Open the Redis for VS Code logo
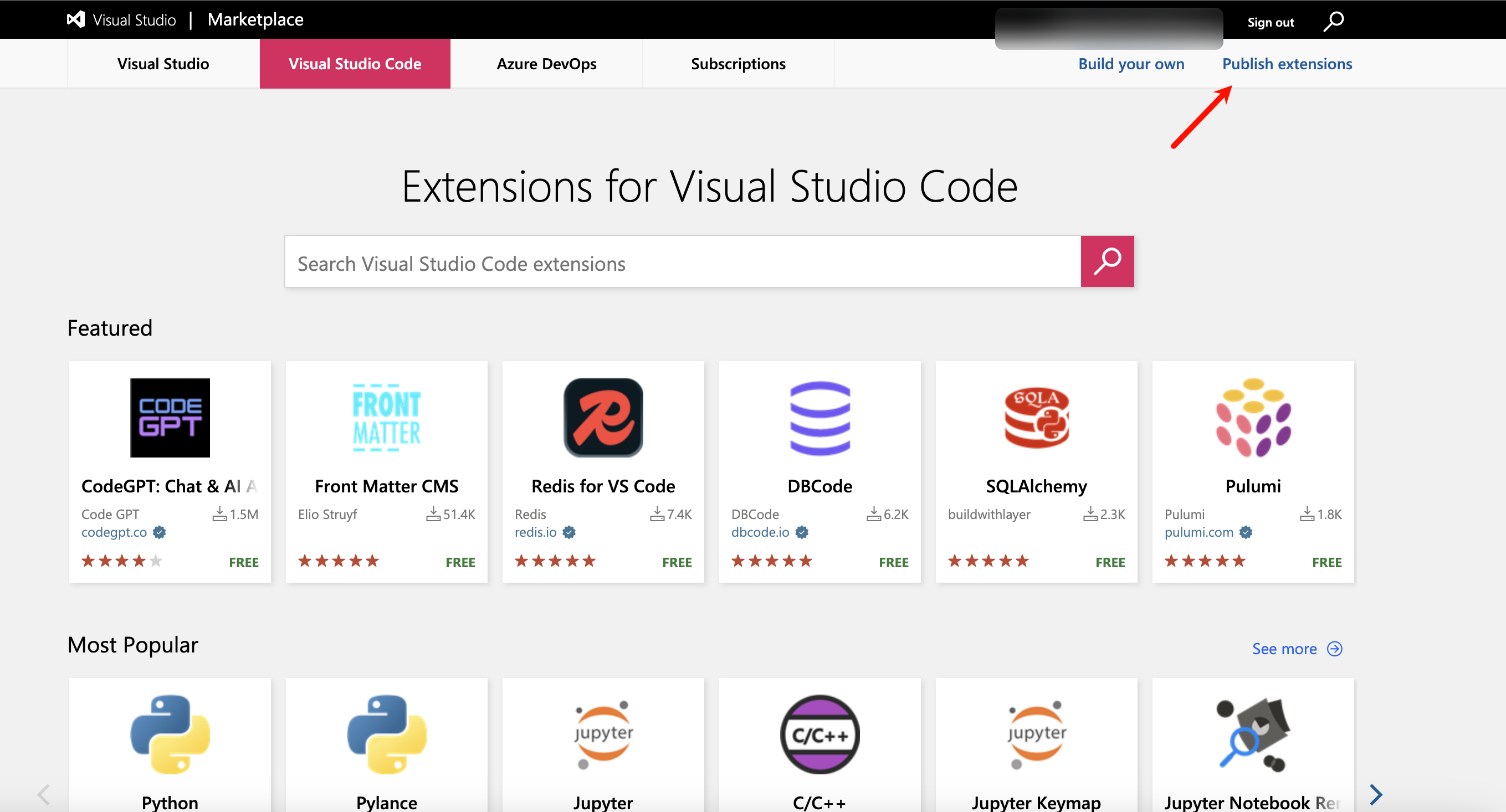Image resolution: width=1506 pixels, height=812 pixels. 603,418
